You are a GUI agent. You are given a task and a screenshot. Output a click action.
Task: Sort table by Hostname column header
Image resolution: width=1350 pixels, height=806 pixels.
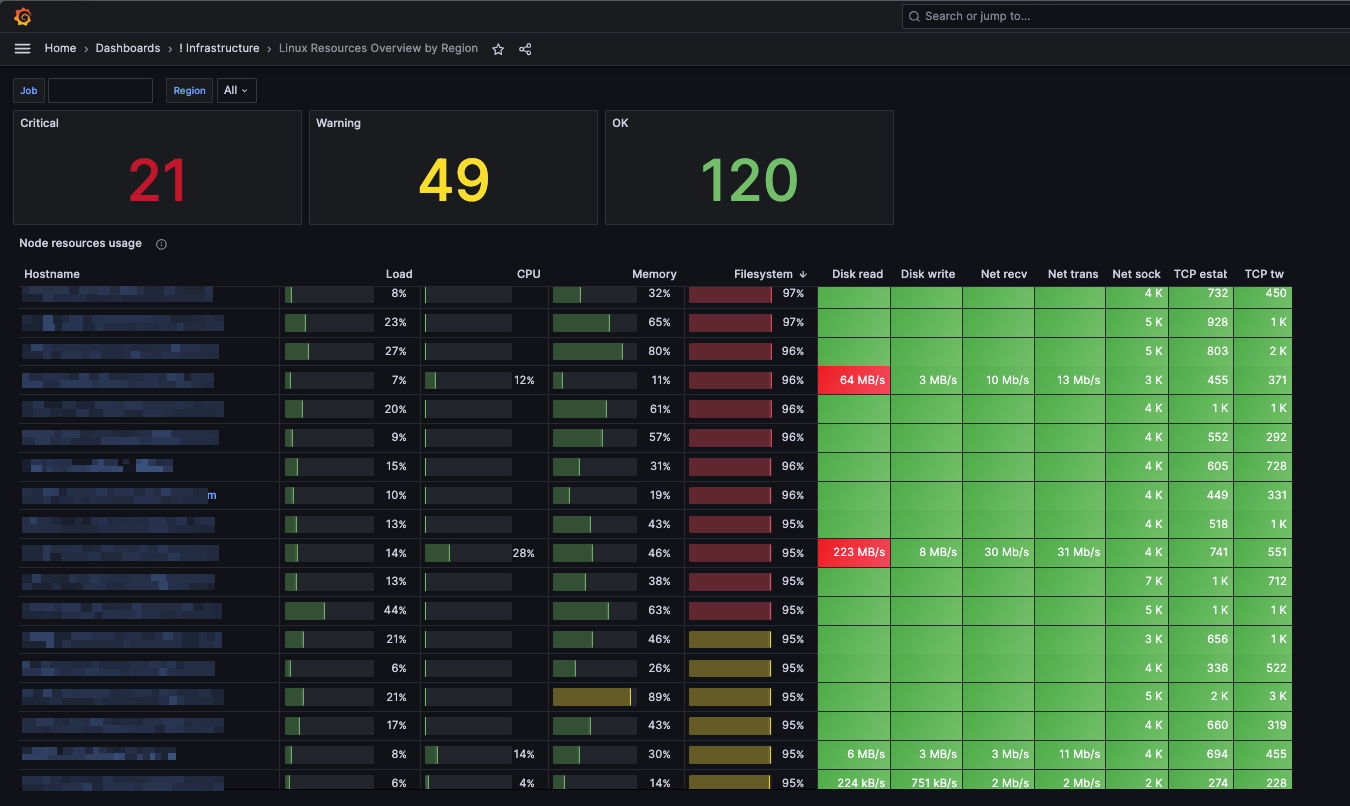(52, 274)
